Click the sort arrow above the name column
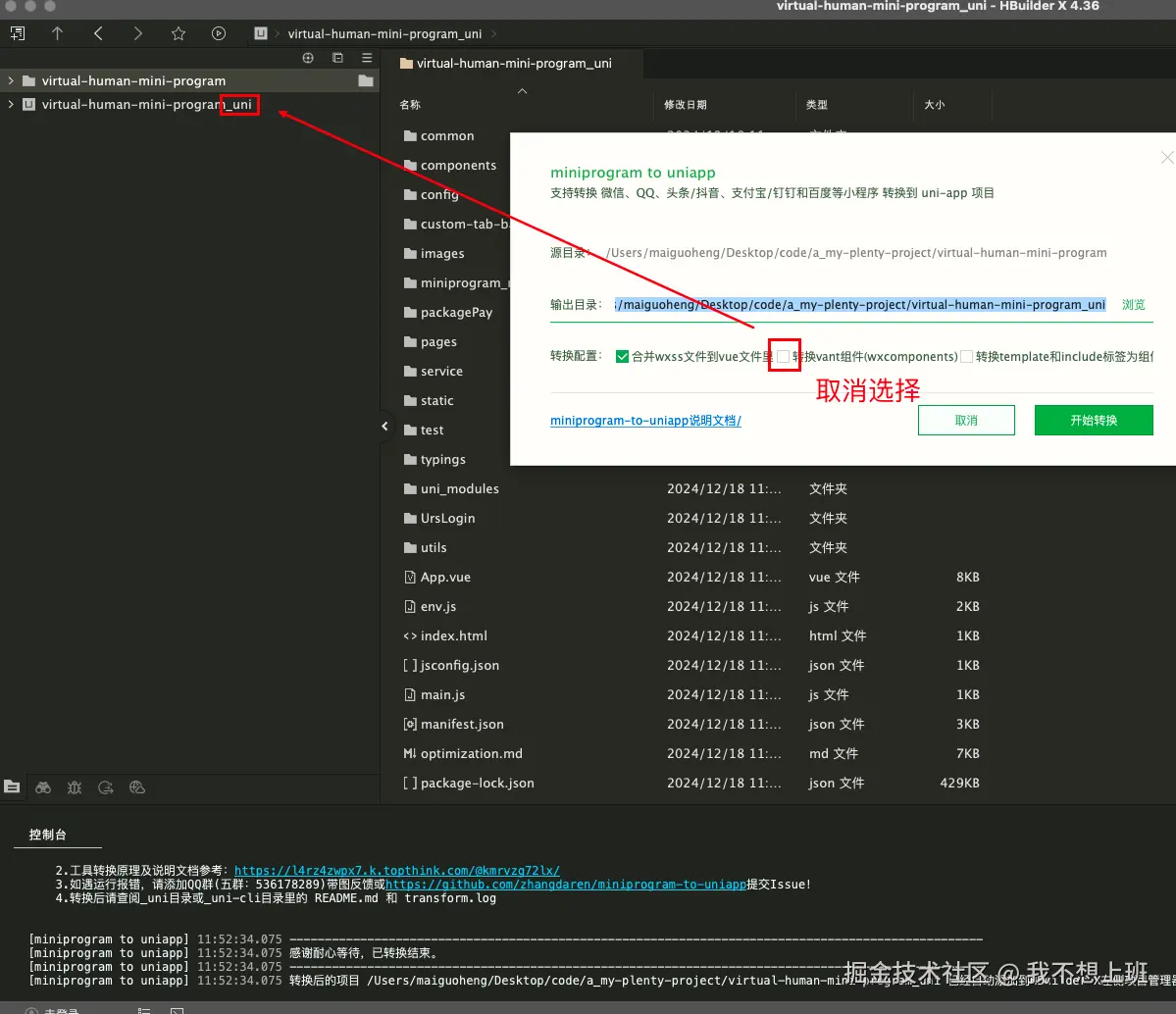This screenshot has height=1014, width=1176. pos(522,91)
